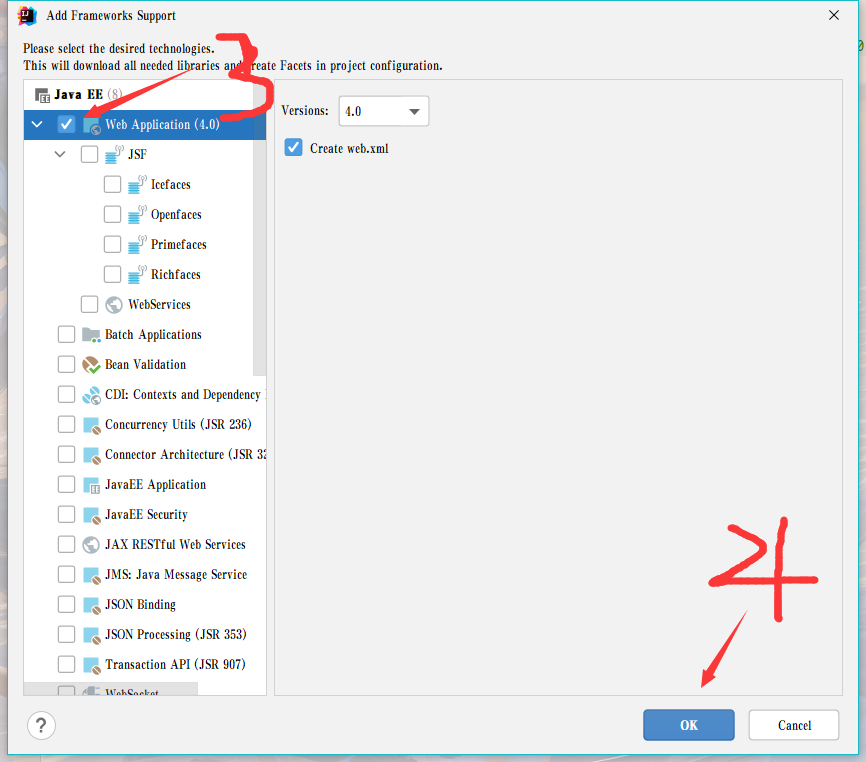Viewport: 866px width, 762px height.
Task: Collapse the Web Application tree node
Action: tap(37, 125)
